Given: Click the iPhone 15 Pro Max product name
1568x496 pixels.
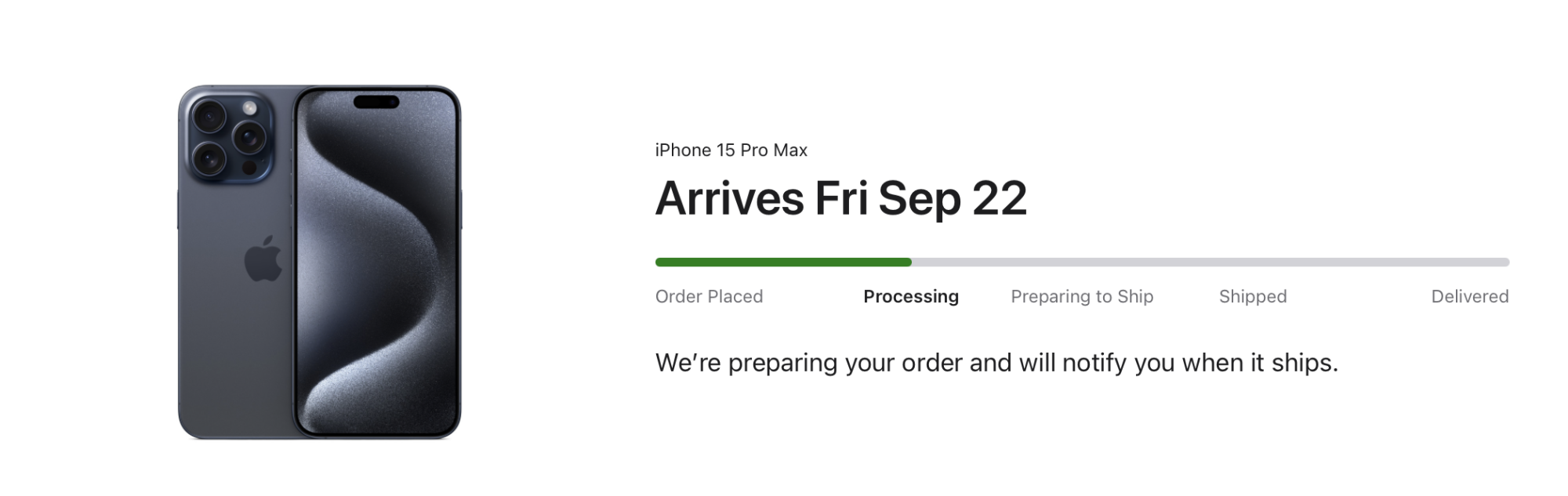Looking at the screenshot, I should [x=731, y=150].
